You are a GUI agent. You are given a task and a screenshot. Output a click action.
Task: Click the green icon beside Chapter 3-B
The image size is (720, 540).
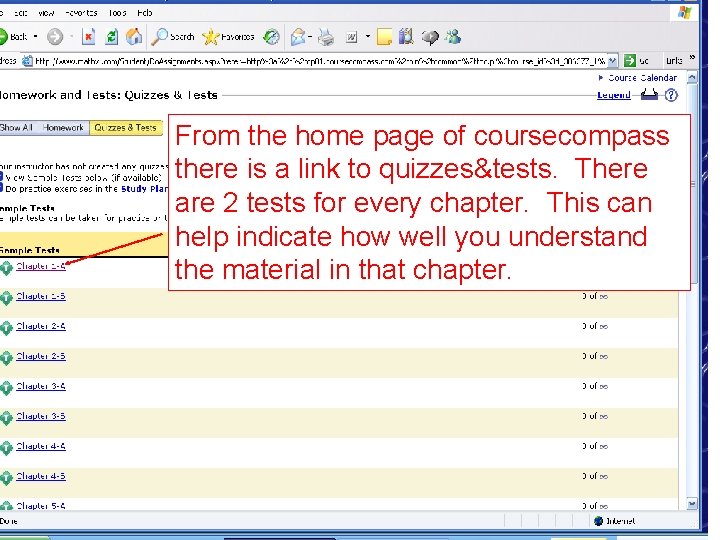click(6, 418)
